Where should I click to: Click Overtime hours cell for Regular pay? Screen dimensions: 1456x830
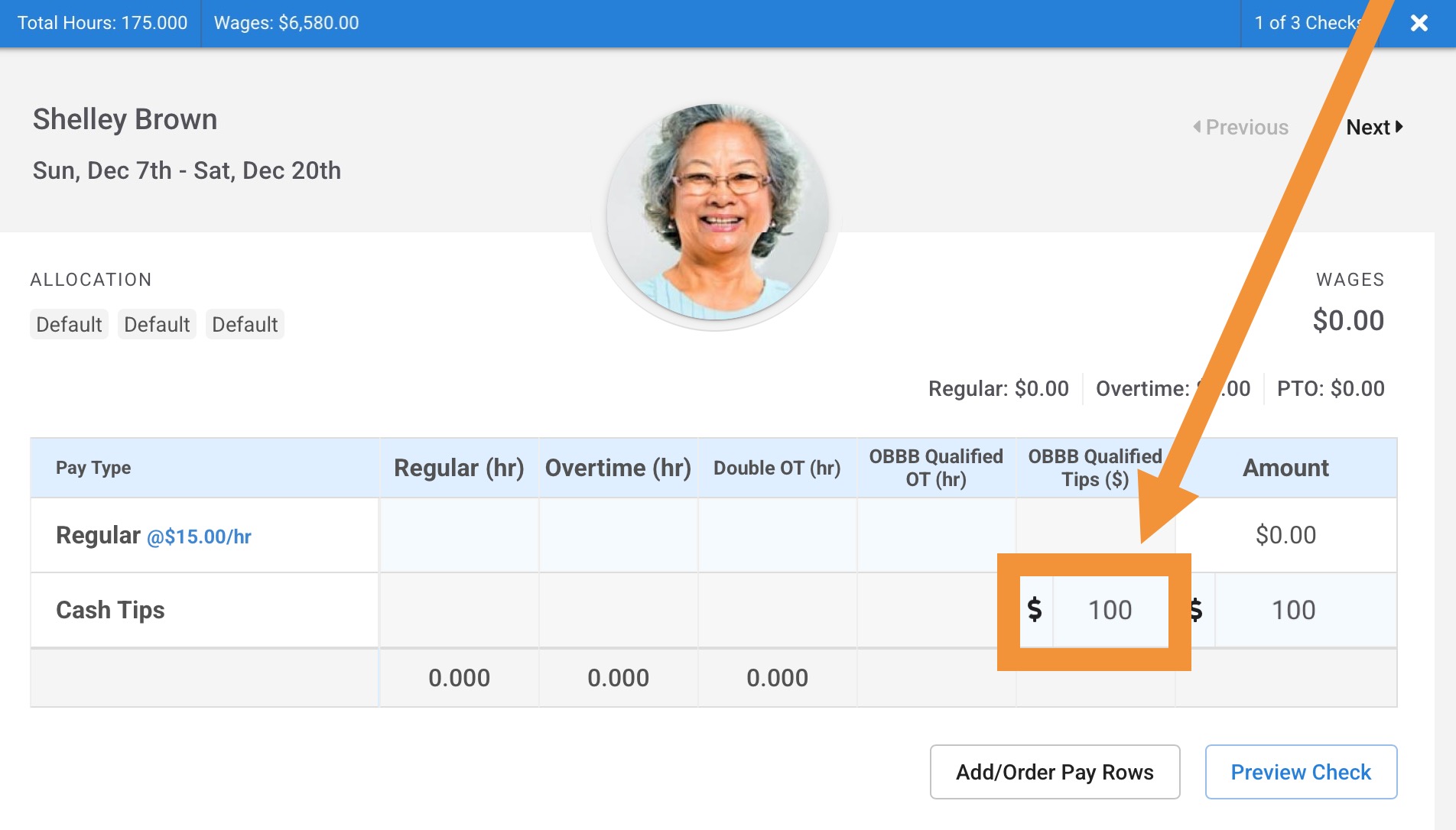tap(618, 535)
